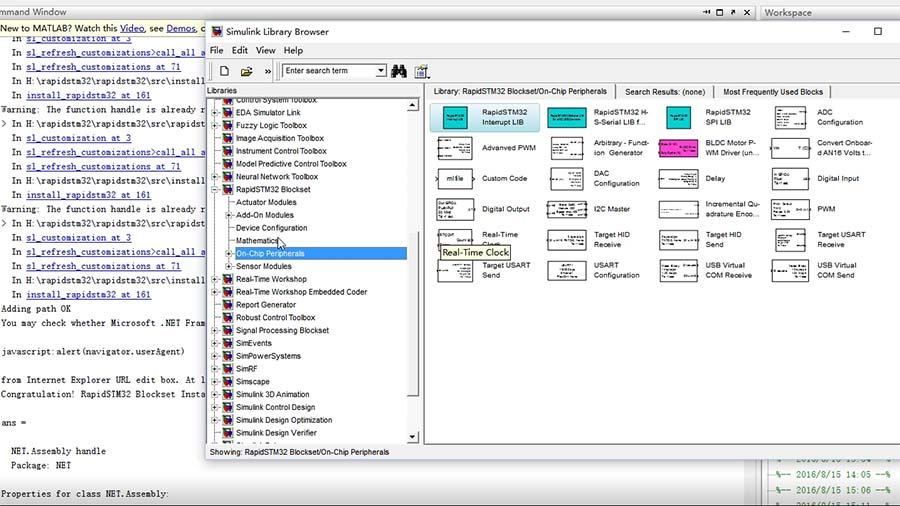900x506 pixels.
Task: Select Report Generator in the tree
Action: 266,305
